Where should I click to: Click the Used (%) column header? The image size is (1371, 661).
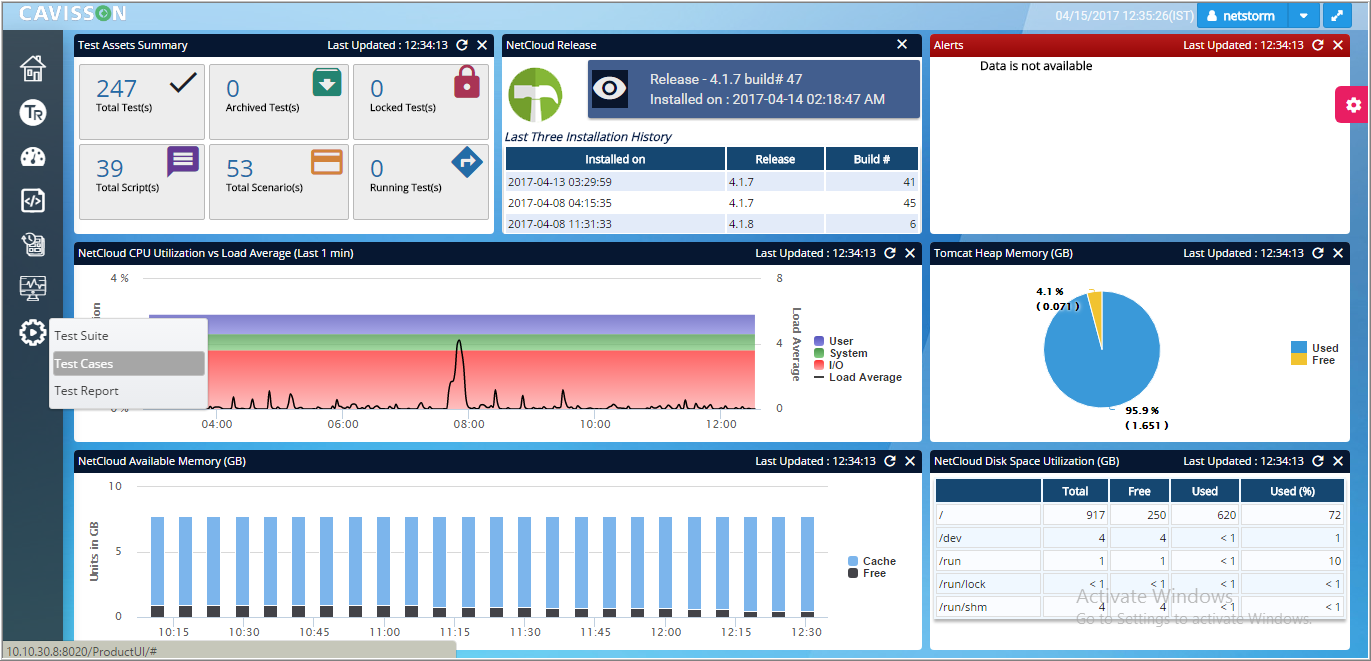[1292, 491]
